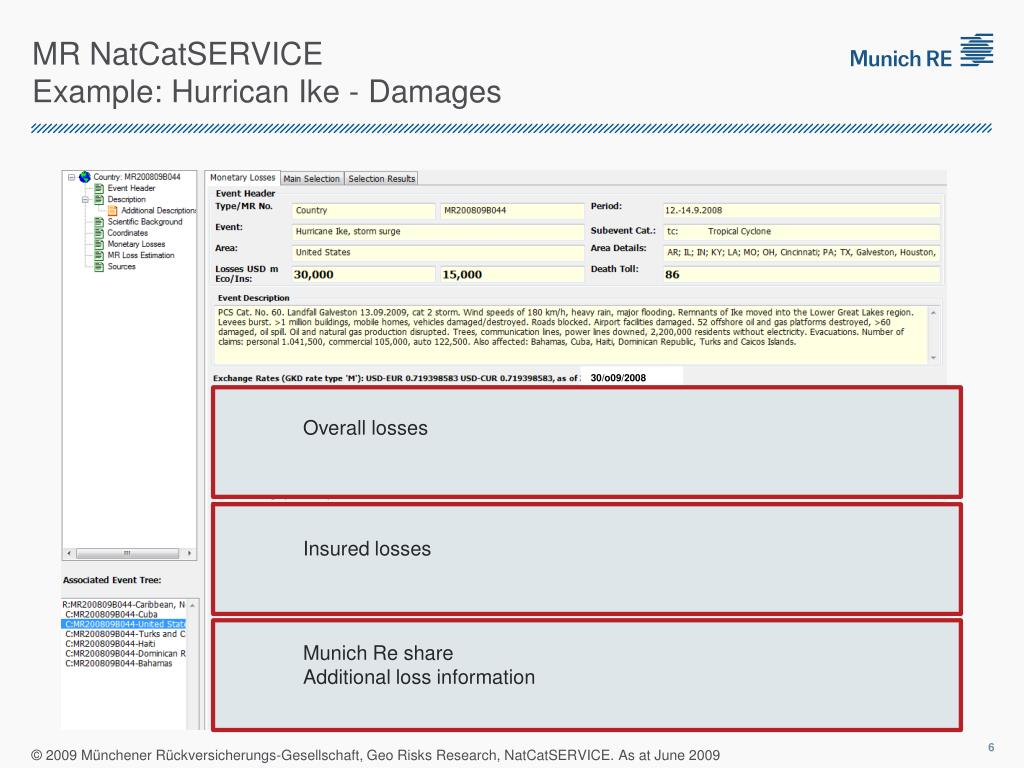Click the up arrow of Event Description scrollbar

(933, 313)
